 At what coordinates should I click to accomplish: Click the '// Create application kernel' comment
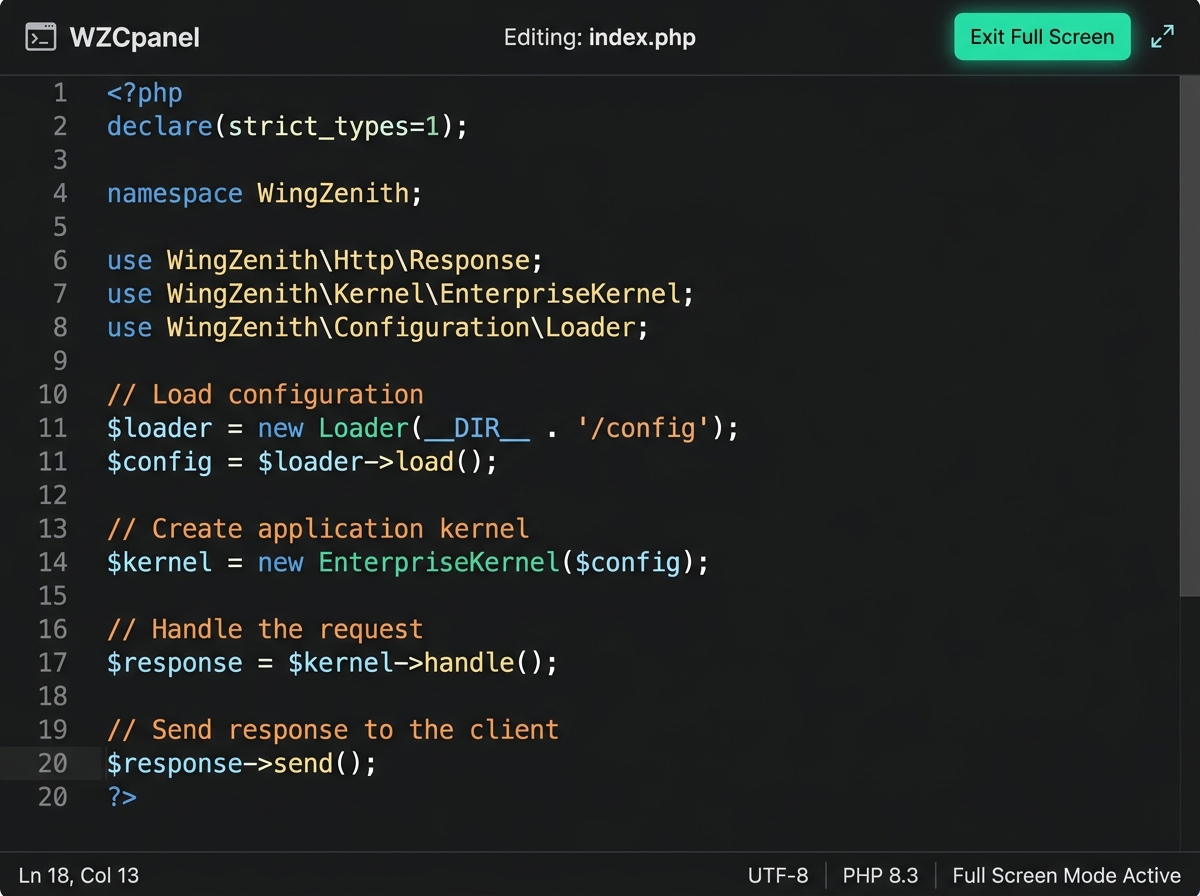(318, 529)
